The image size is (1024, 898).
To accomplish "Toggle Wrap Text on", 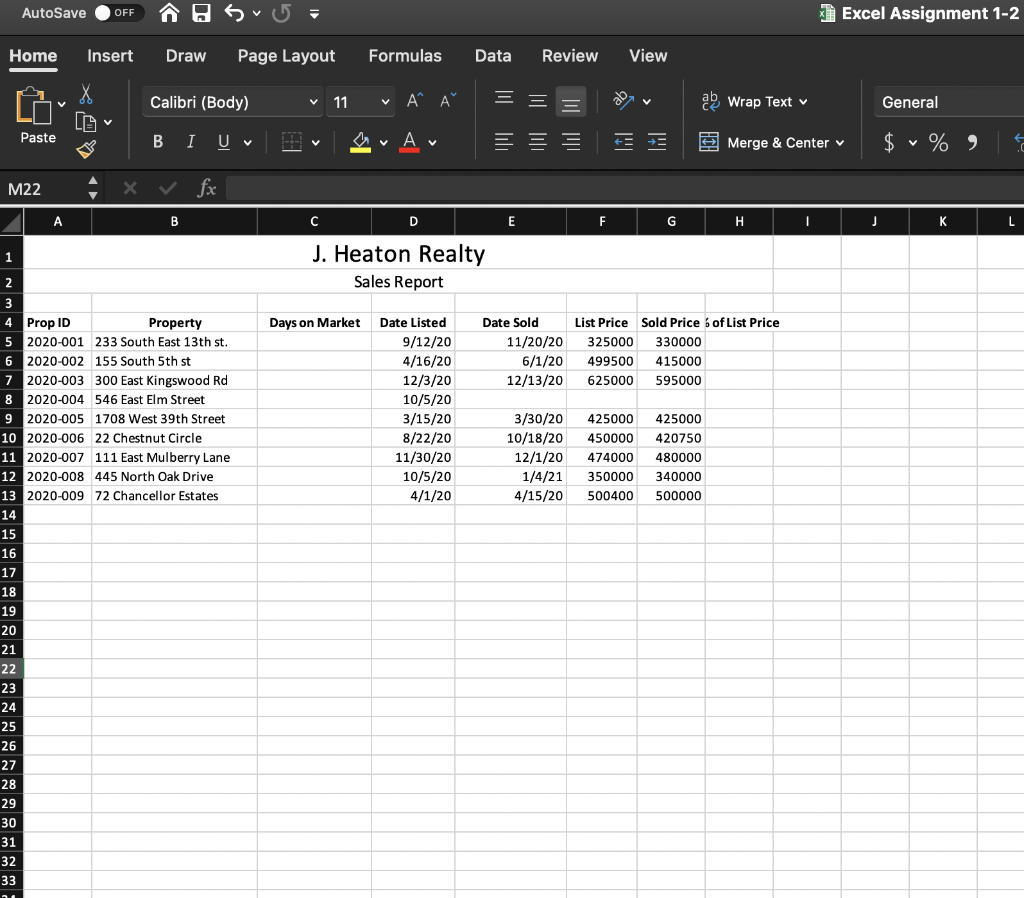I will pos(755,101).
